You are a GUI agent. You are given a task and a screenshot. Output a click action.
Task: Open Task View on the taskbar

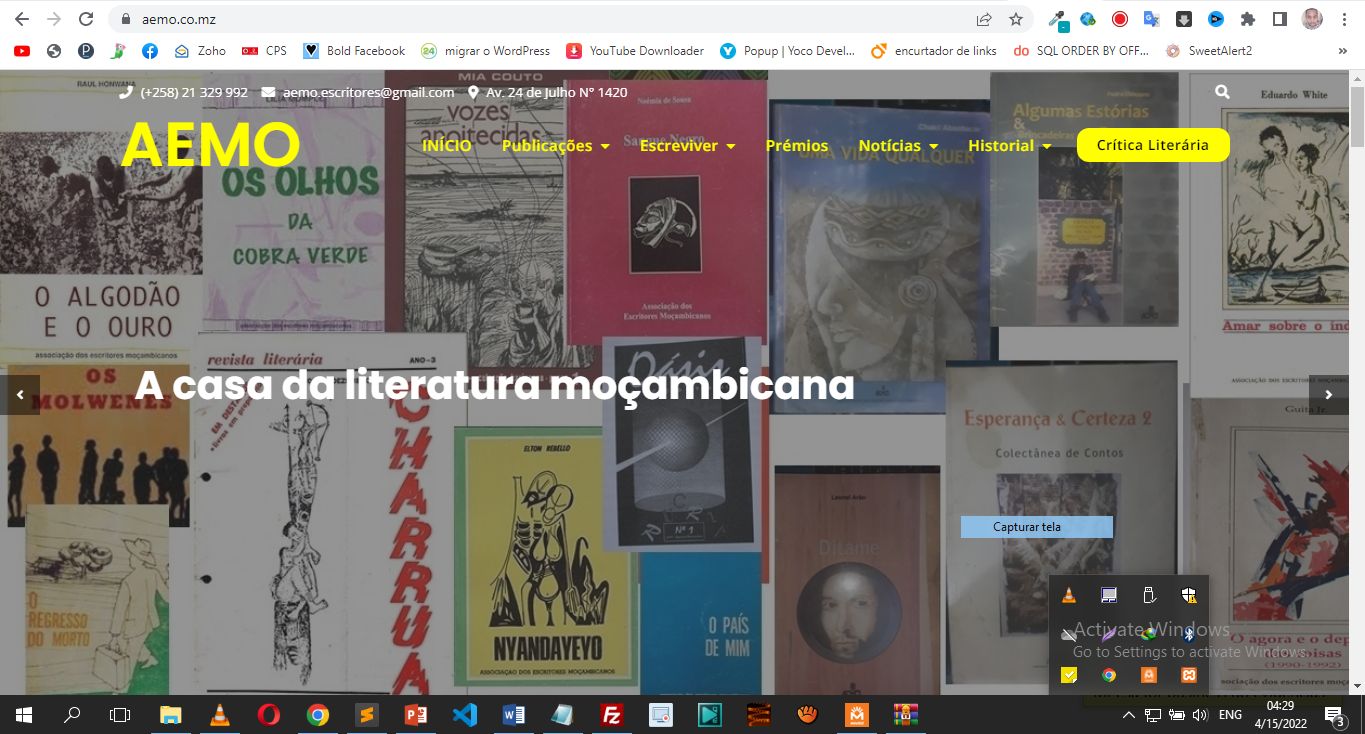pos(120,715)
